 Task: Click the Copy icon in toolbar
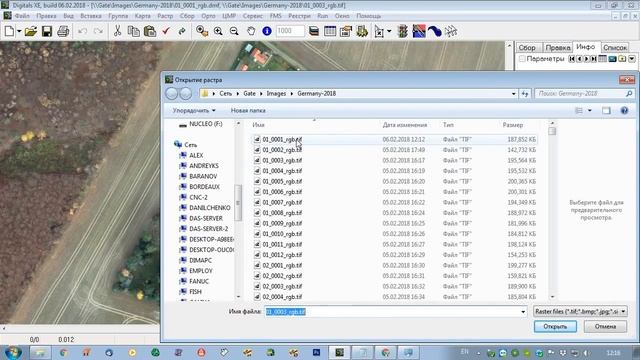(x=133, y=31)
